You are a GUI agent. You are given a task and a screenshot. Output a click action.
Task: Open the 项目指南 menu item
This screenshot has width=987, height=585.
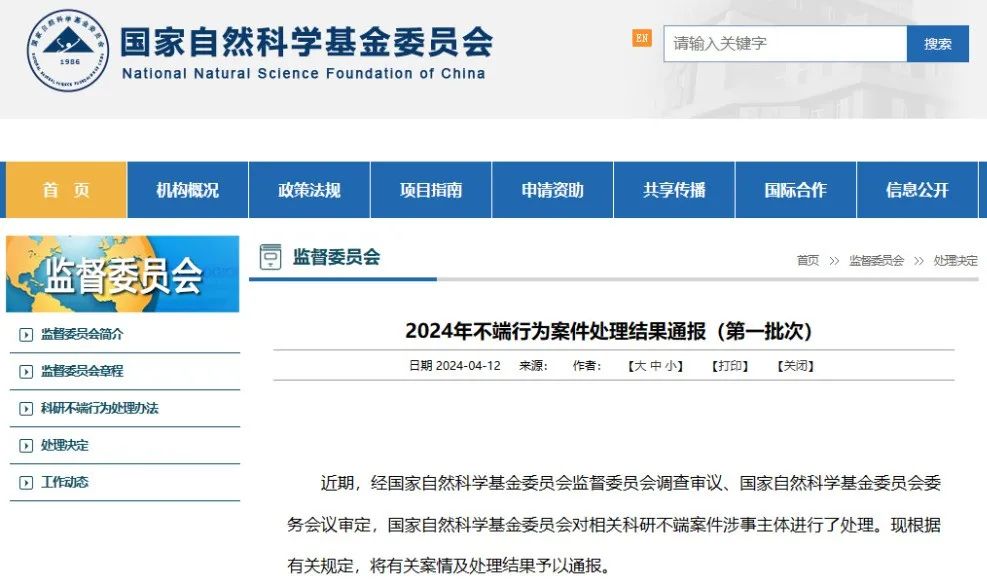click(431, 190)
